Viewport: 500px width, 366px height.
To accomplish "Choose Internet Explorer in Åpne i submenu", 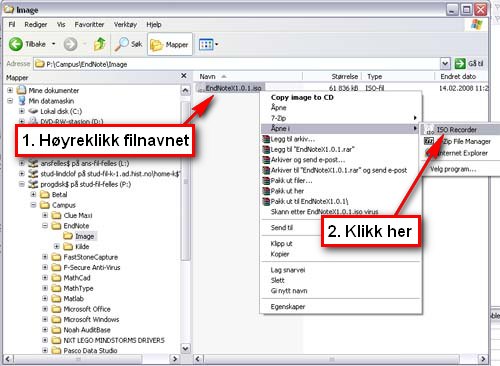I will 460,153.
